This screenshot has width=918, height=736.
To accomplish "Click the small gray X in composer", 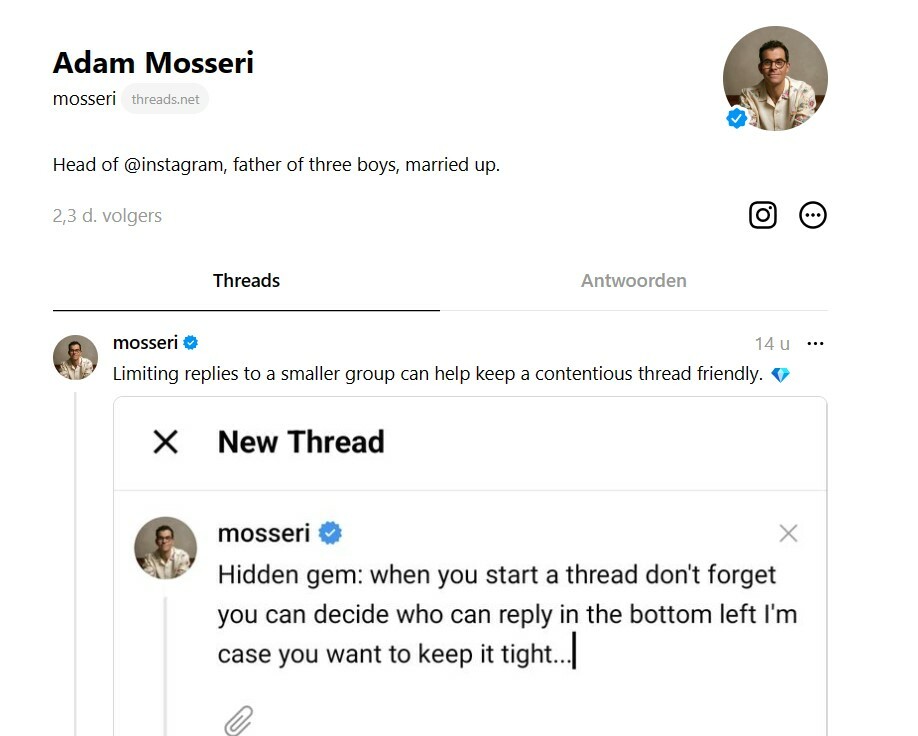I will point(788,533).
